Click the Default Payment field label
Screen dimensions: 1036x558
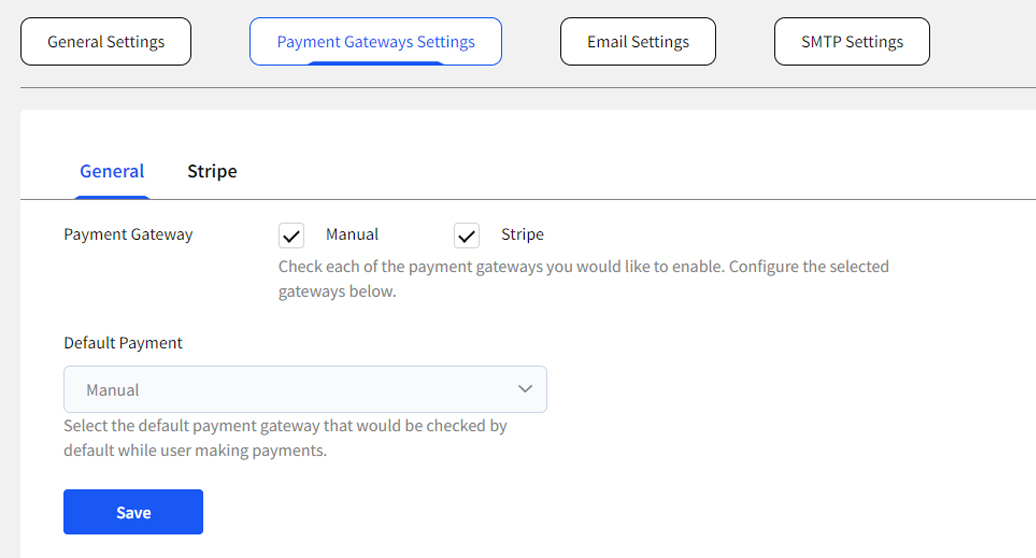123,343
